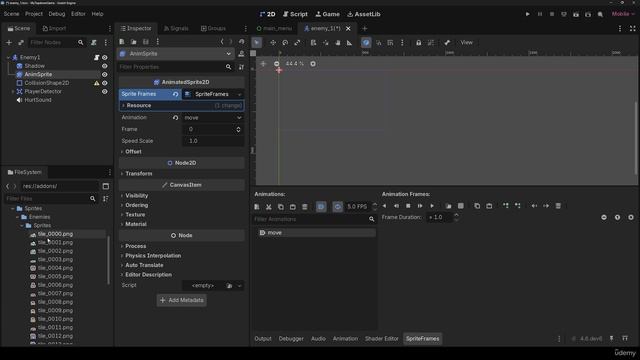640x360 pixels.
Task: Zoom in the 2D viewport
Action: [x=313, y=64]
